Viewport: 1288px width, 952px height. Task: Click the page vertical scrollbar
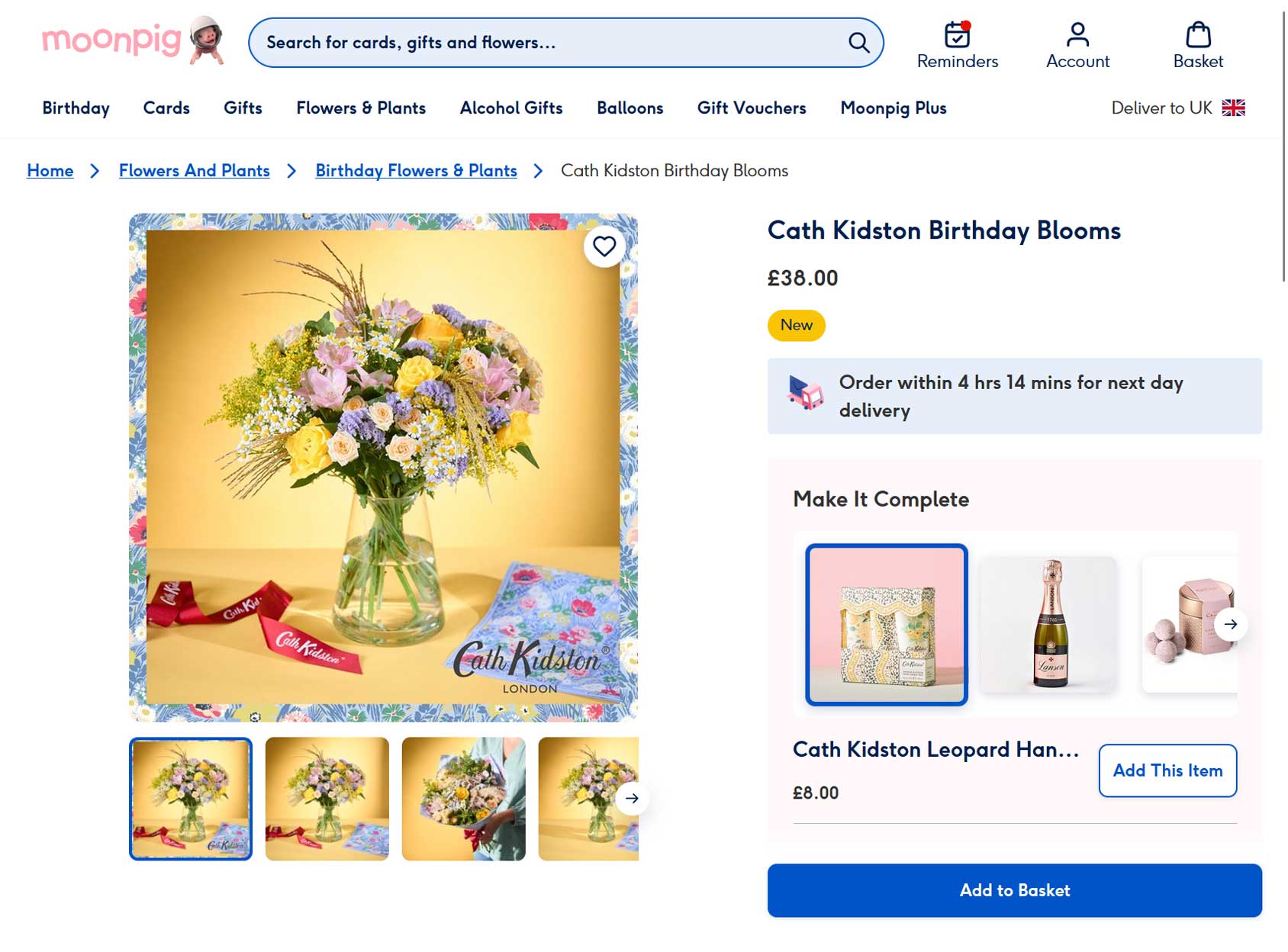click(x=1283, y=145)
